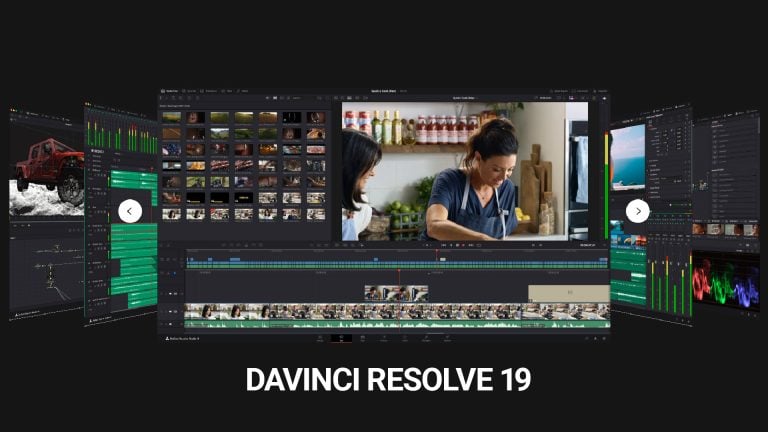Click the blue-green overview timeline strip
Viewport: 768px width, 432px height.
397,264
